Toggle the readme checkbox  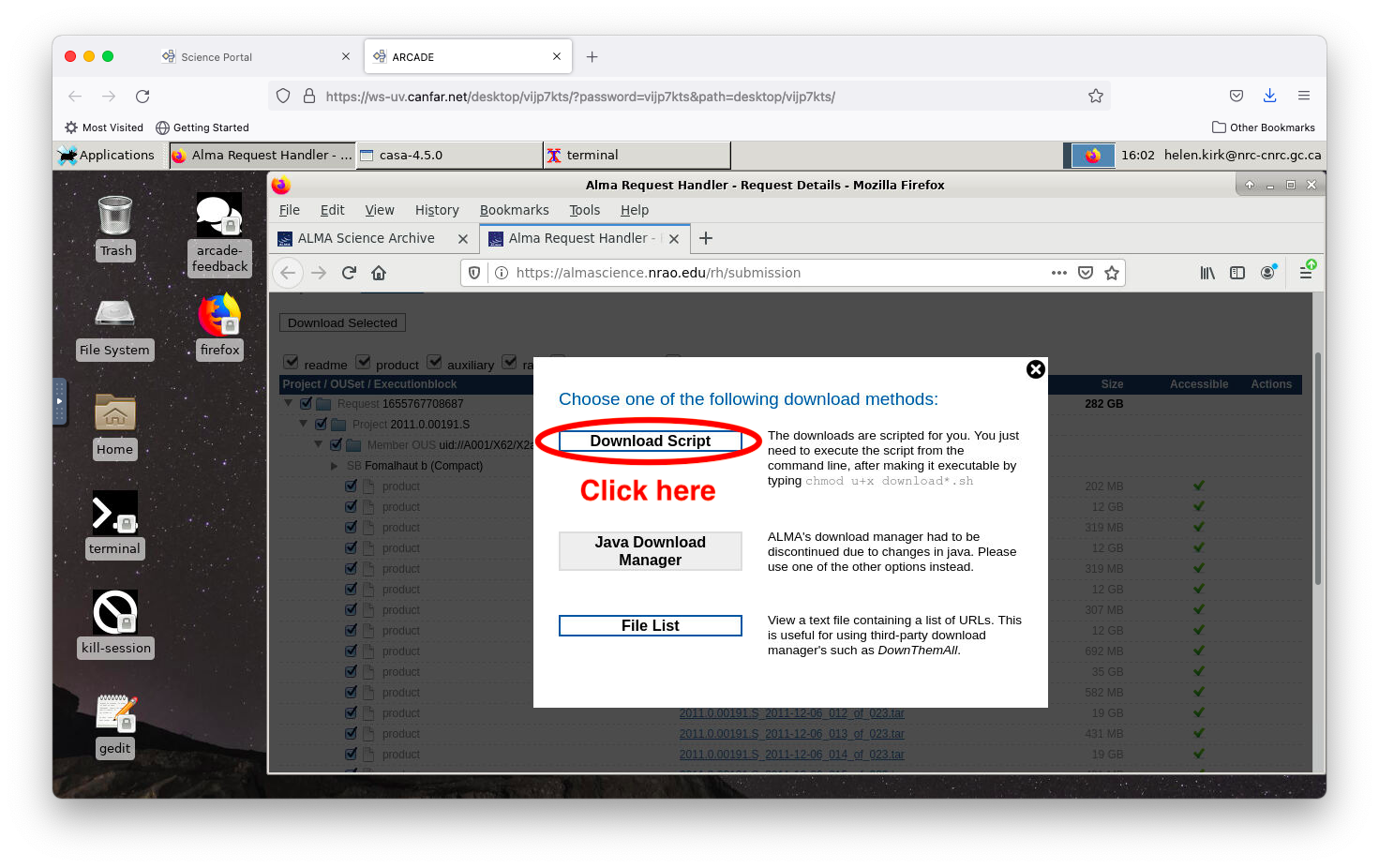point(292,362)
